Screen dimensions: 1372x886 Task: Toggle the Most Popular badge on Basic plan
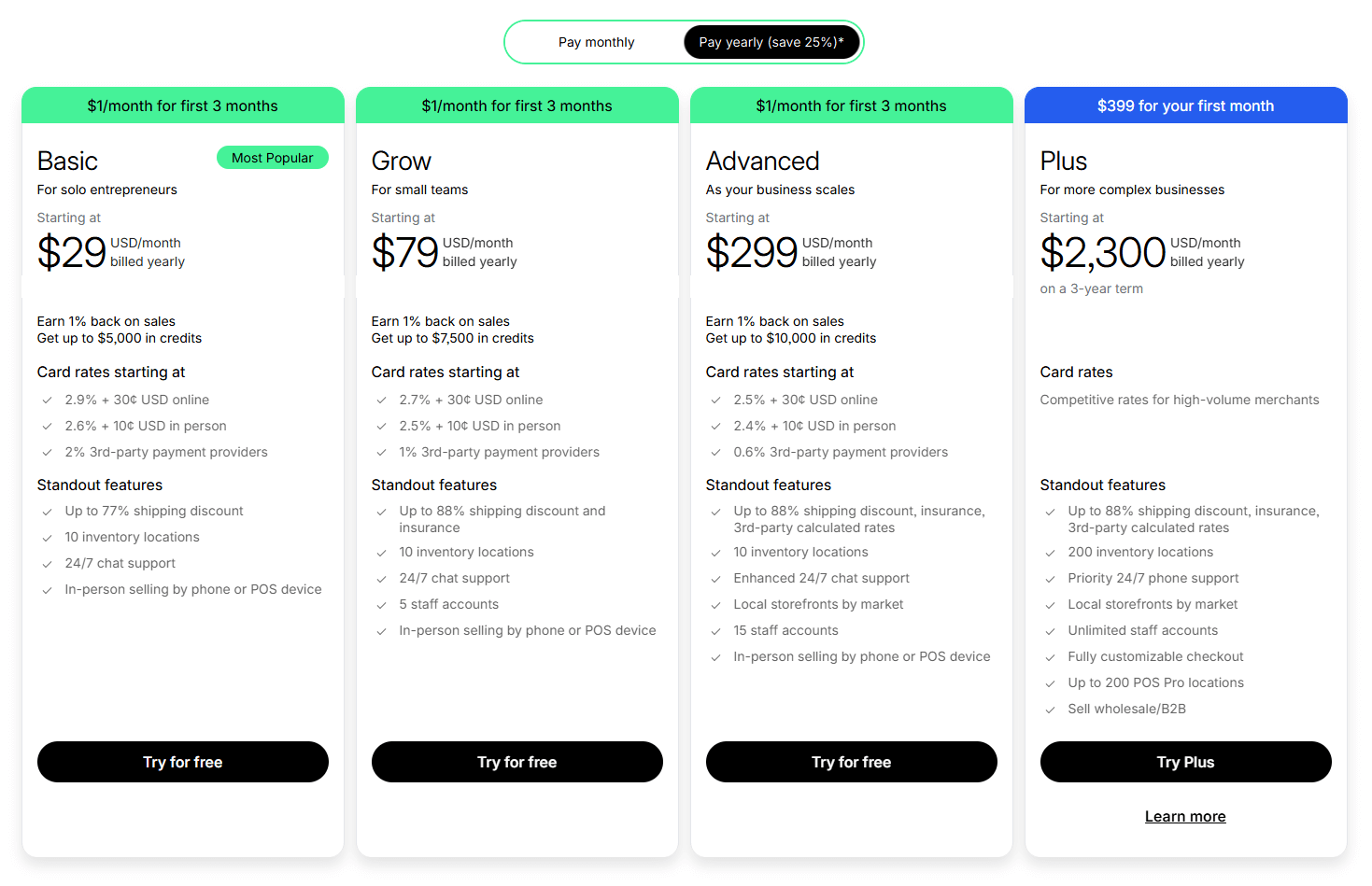click(273, 157)
